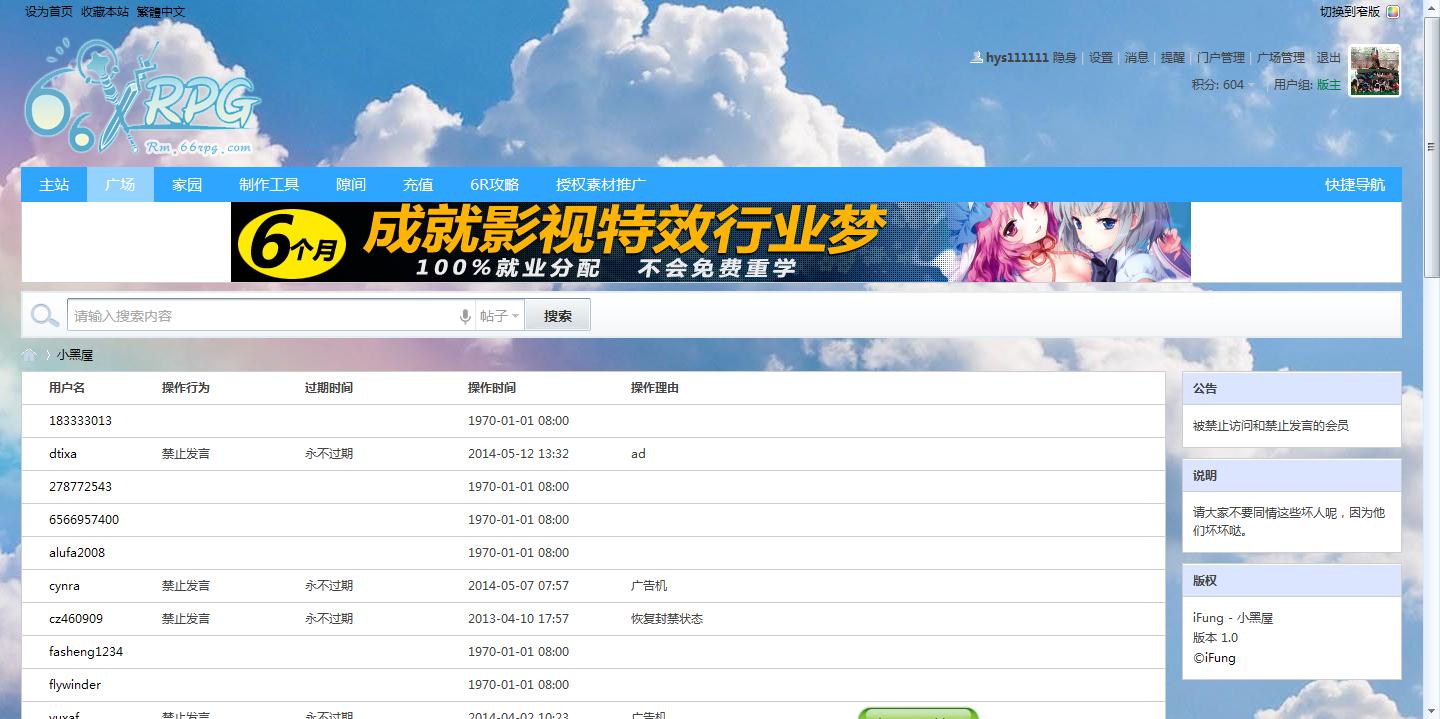The width and height of the screenshot is (1440, 719).
Task: Open the 设置 settings link
Action: tap(1101, 58)
